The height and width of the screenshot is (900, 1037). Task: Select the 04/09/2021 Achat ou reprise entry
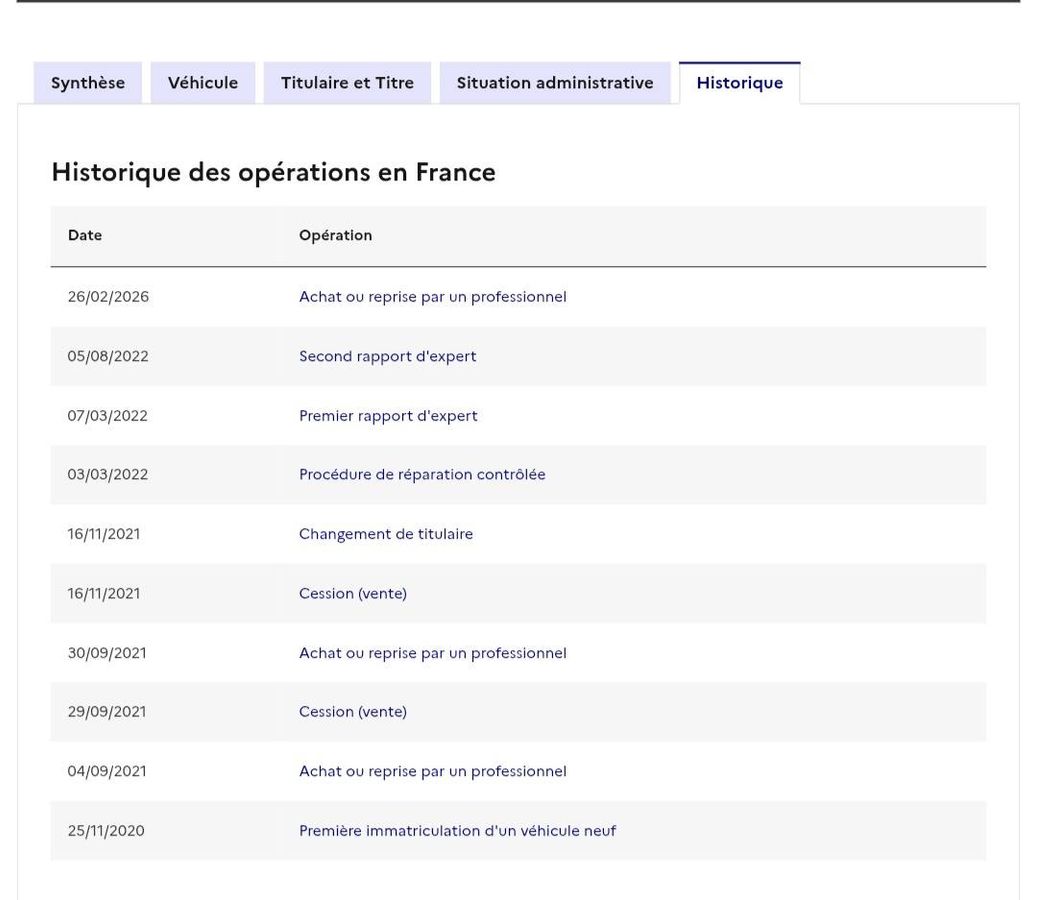433,772
